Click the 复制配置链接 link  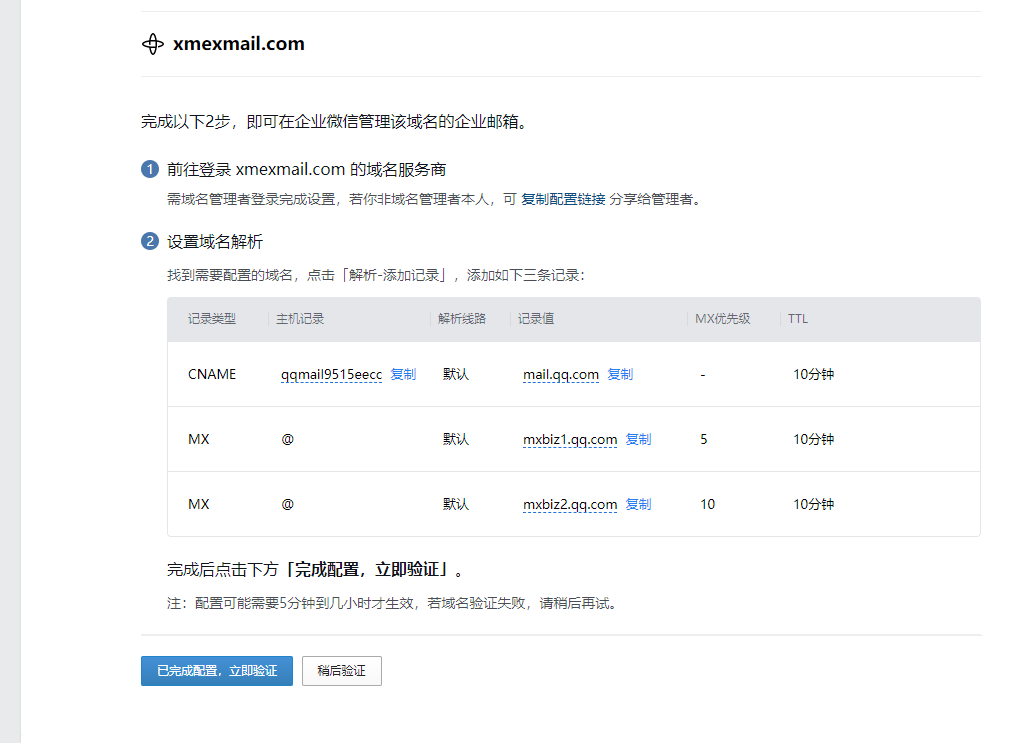coord(563,199)
